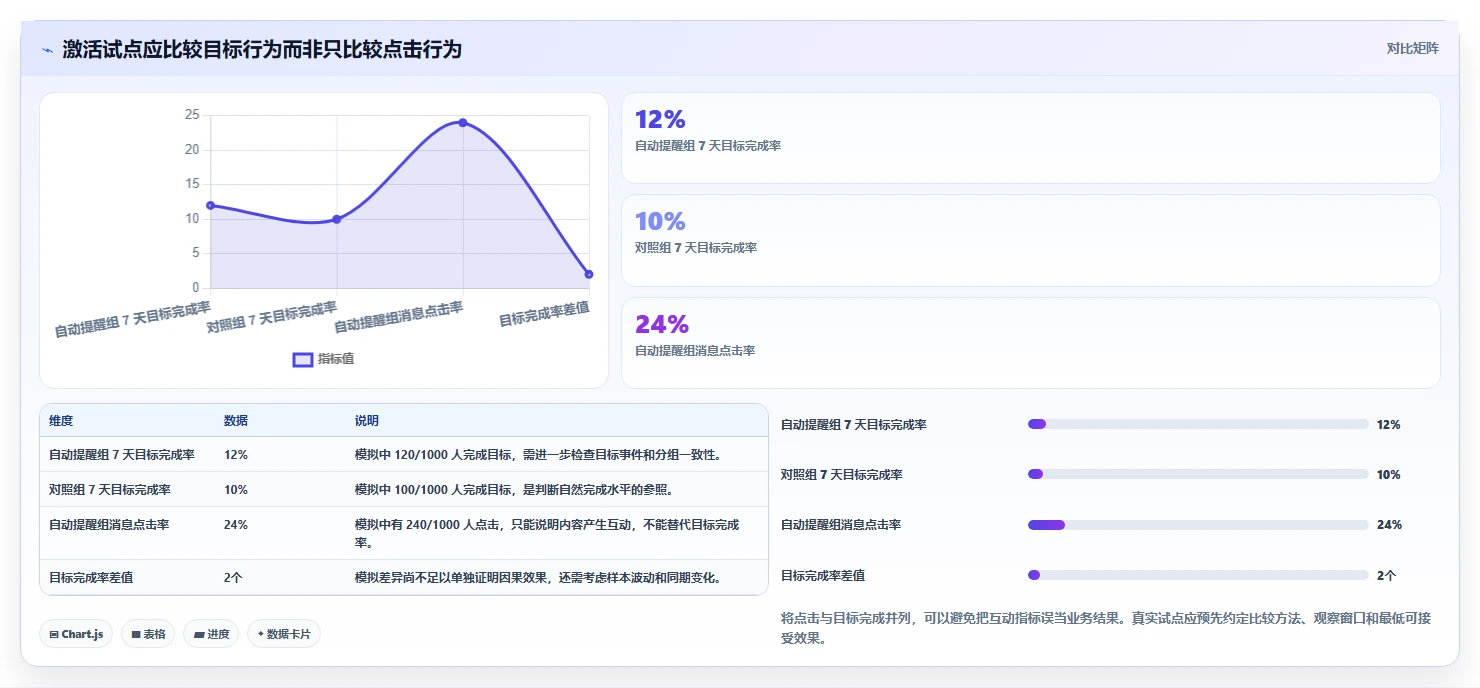This screenshot has height=688, width=1480.
Task: Click the 对比矩阵 label in header
Action: click(x=1412, y=48)
